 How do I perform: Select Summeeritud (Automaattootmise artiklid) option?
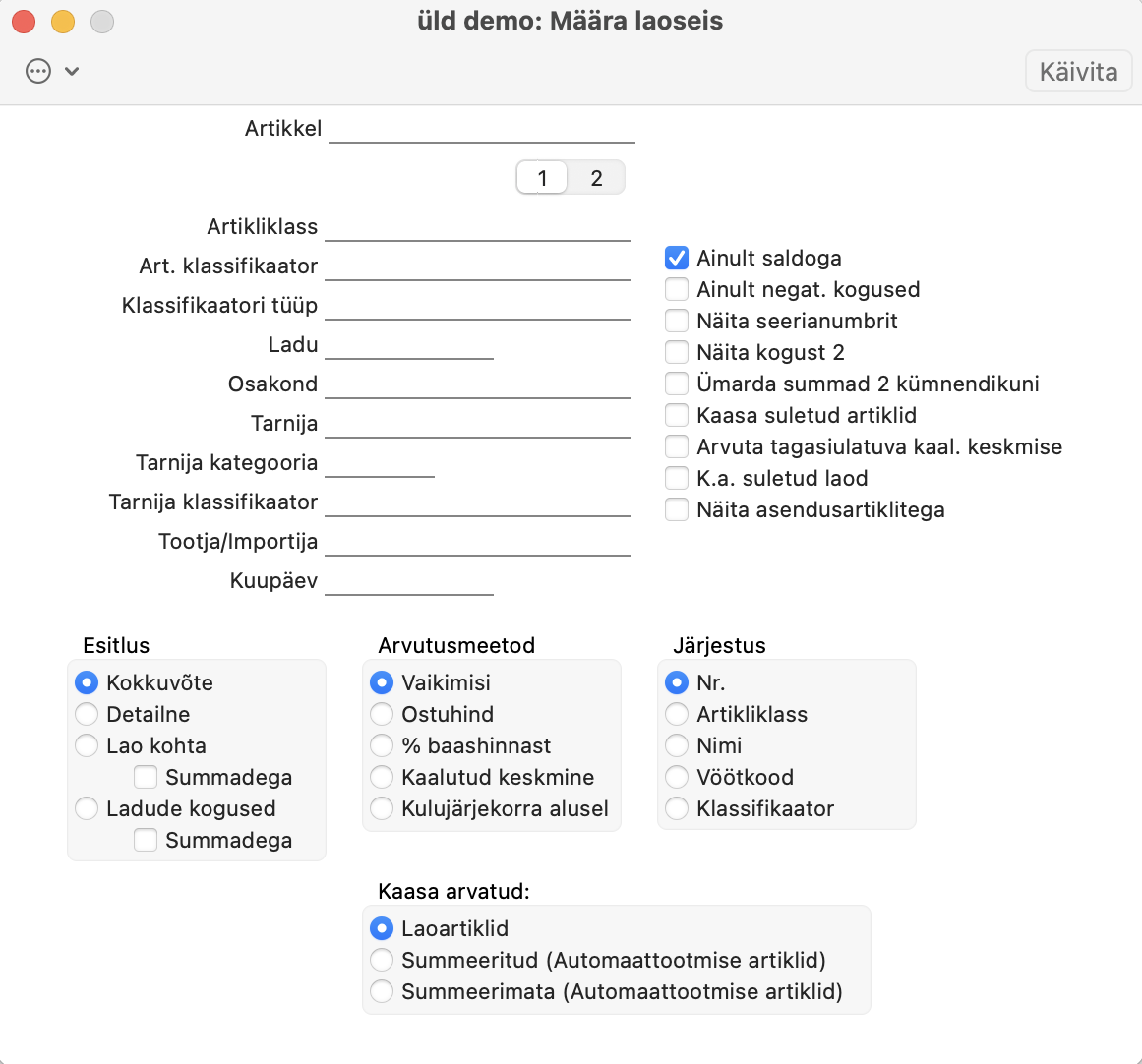tap(382, 960)
